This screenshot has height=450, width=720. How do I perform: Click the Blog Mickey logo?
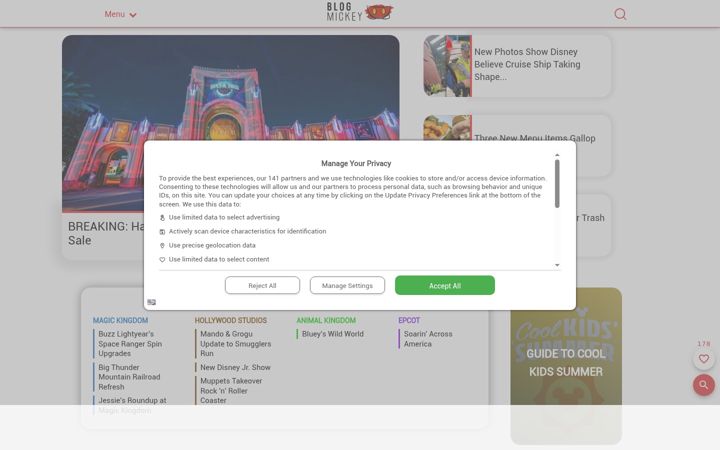[360, 12]
